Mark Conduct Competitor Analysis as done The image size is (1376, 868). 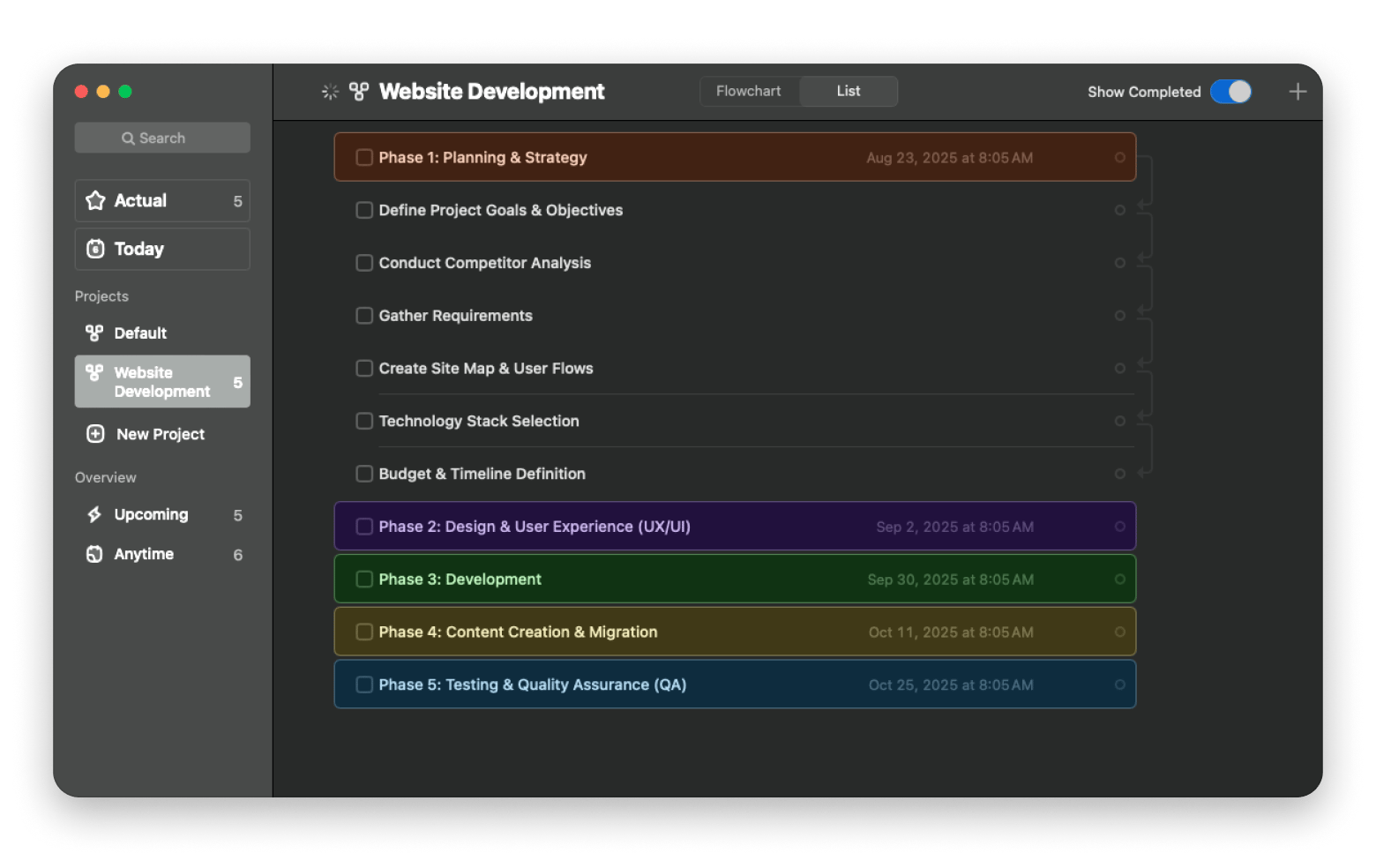[x=364, y=263]
